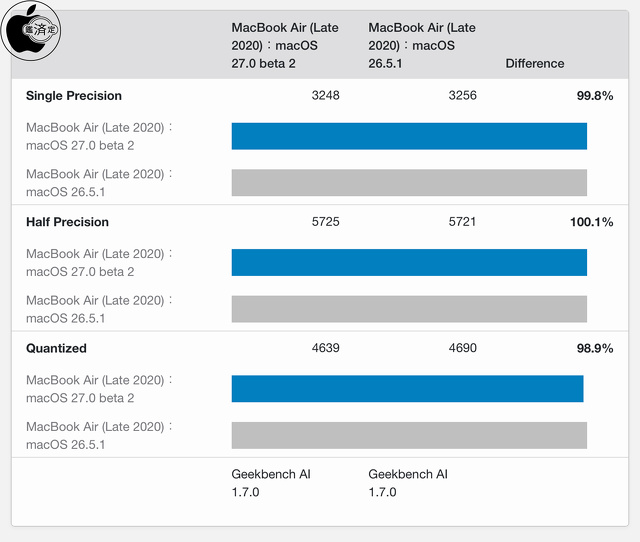The image size is (640, 542).
Task: Click the macOS 27.0 beta 2 label under Half Precision
Action: [99, 262]
